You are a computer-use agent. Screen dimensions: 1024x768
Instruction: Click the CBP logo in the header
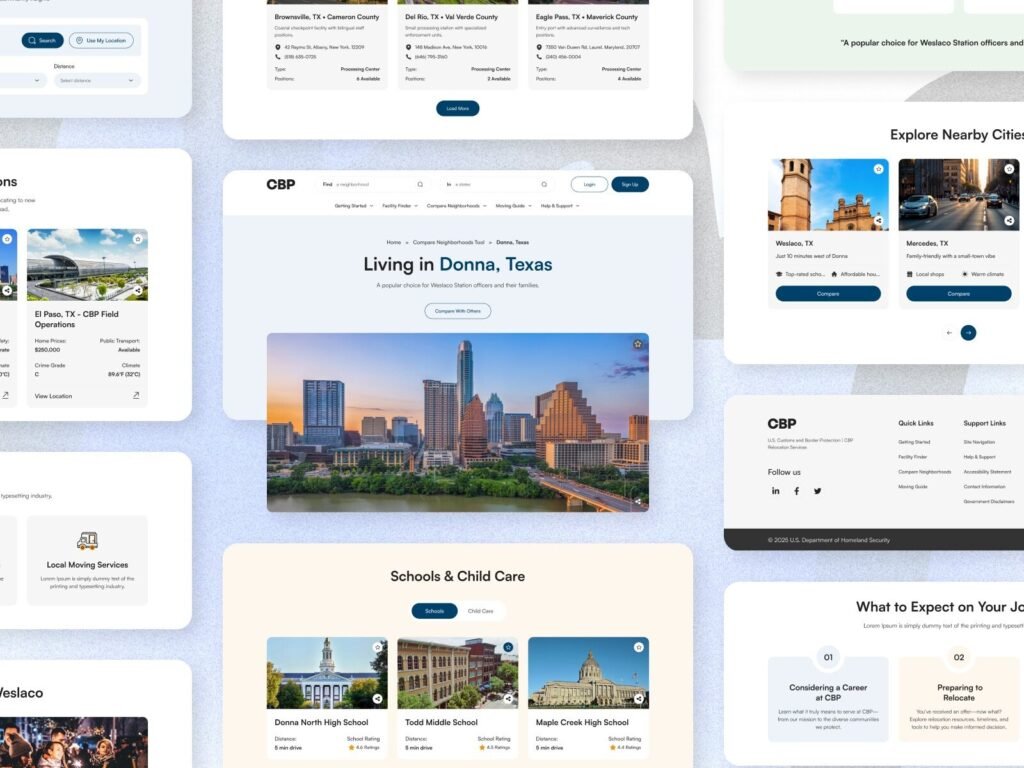click(x=281, y=185)
